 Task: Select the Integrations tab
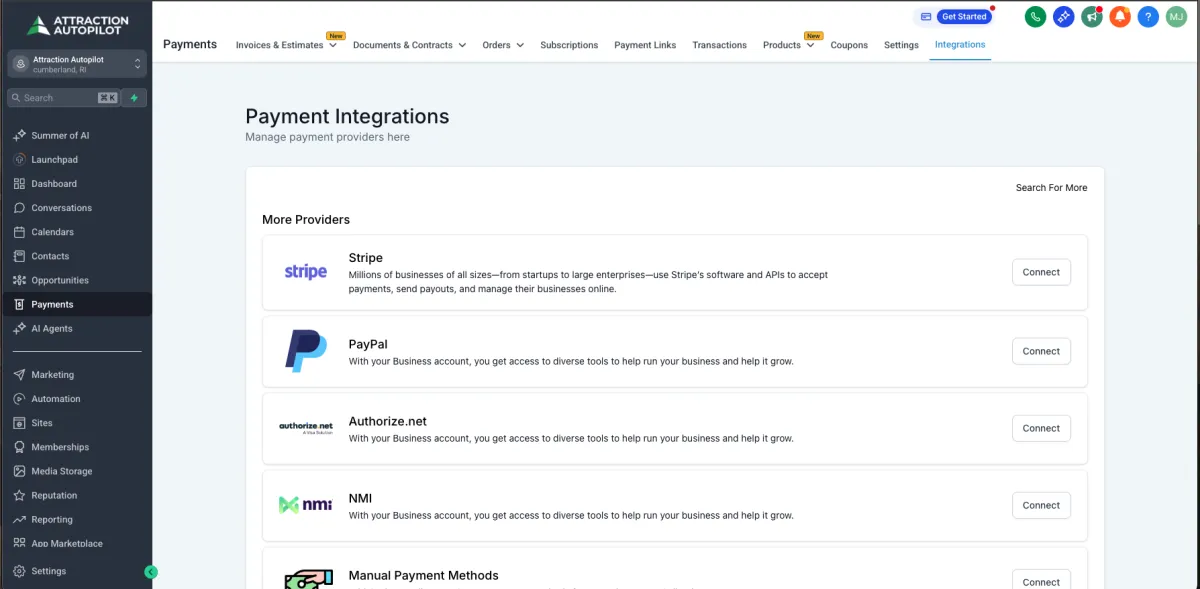click(x=960, y=45)
